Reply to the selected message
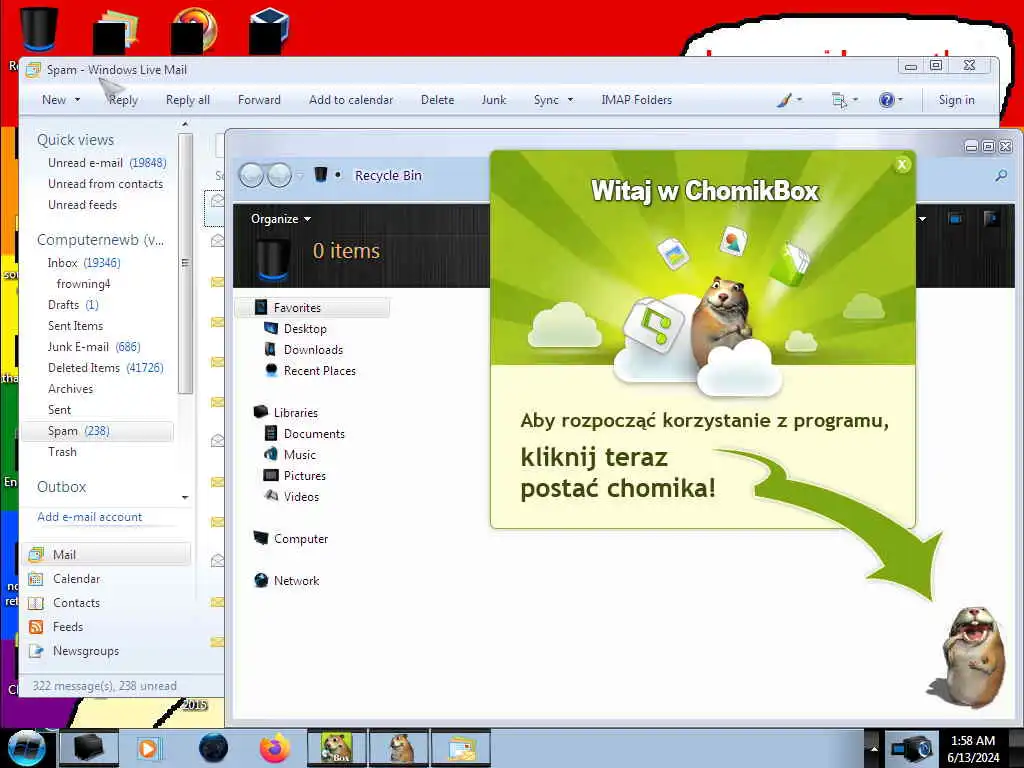Viewport: 1024px width, 768px height. pos(123,100)
